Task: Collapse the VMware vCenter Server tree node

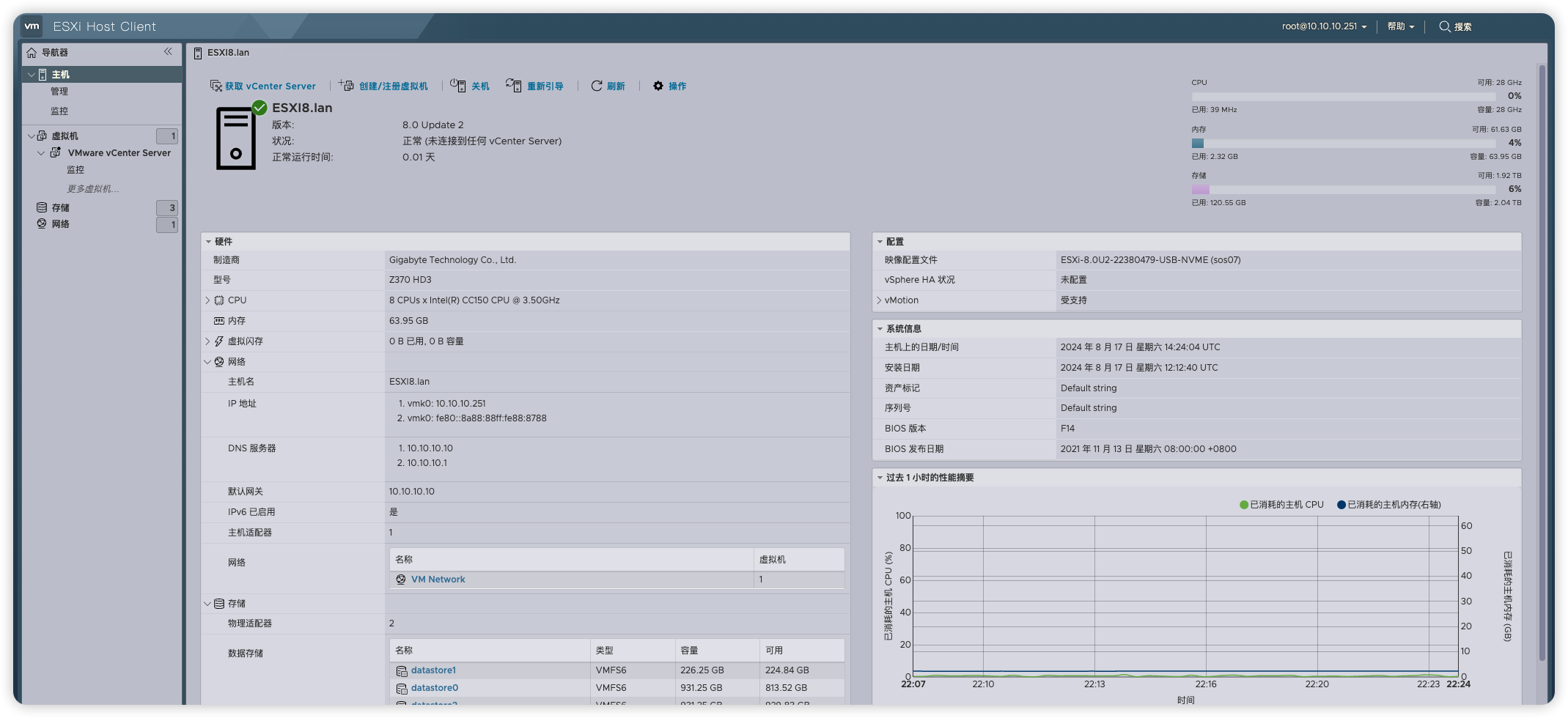Action: click(41, 152)
